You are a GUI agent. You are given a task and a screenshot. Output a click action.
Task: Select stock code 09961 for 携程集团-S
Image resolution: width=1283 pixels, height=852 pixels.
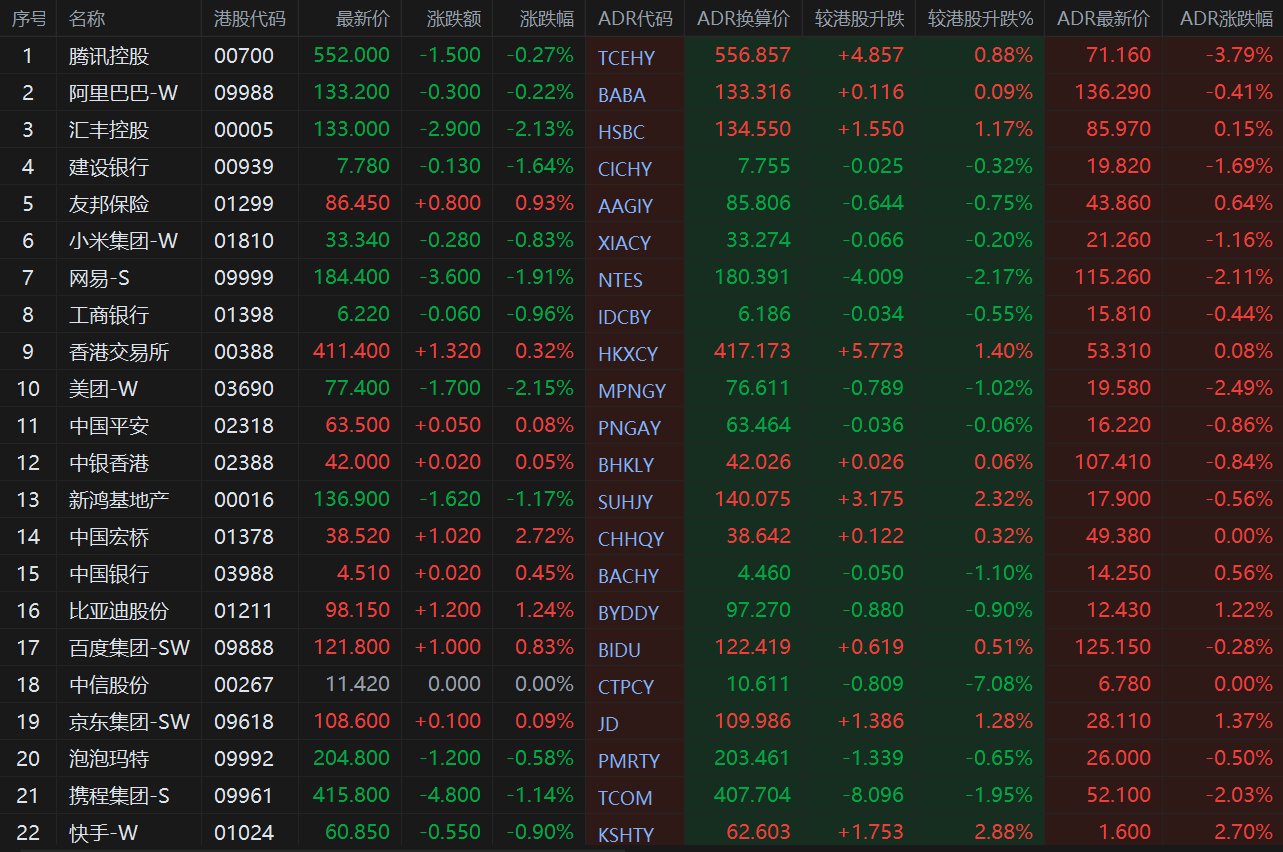tap(244, 796)
